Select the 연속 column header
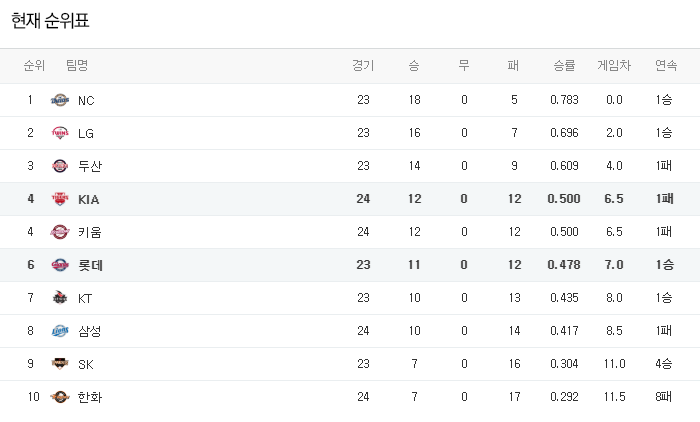700x422 pixels. pos(666,66)
